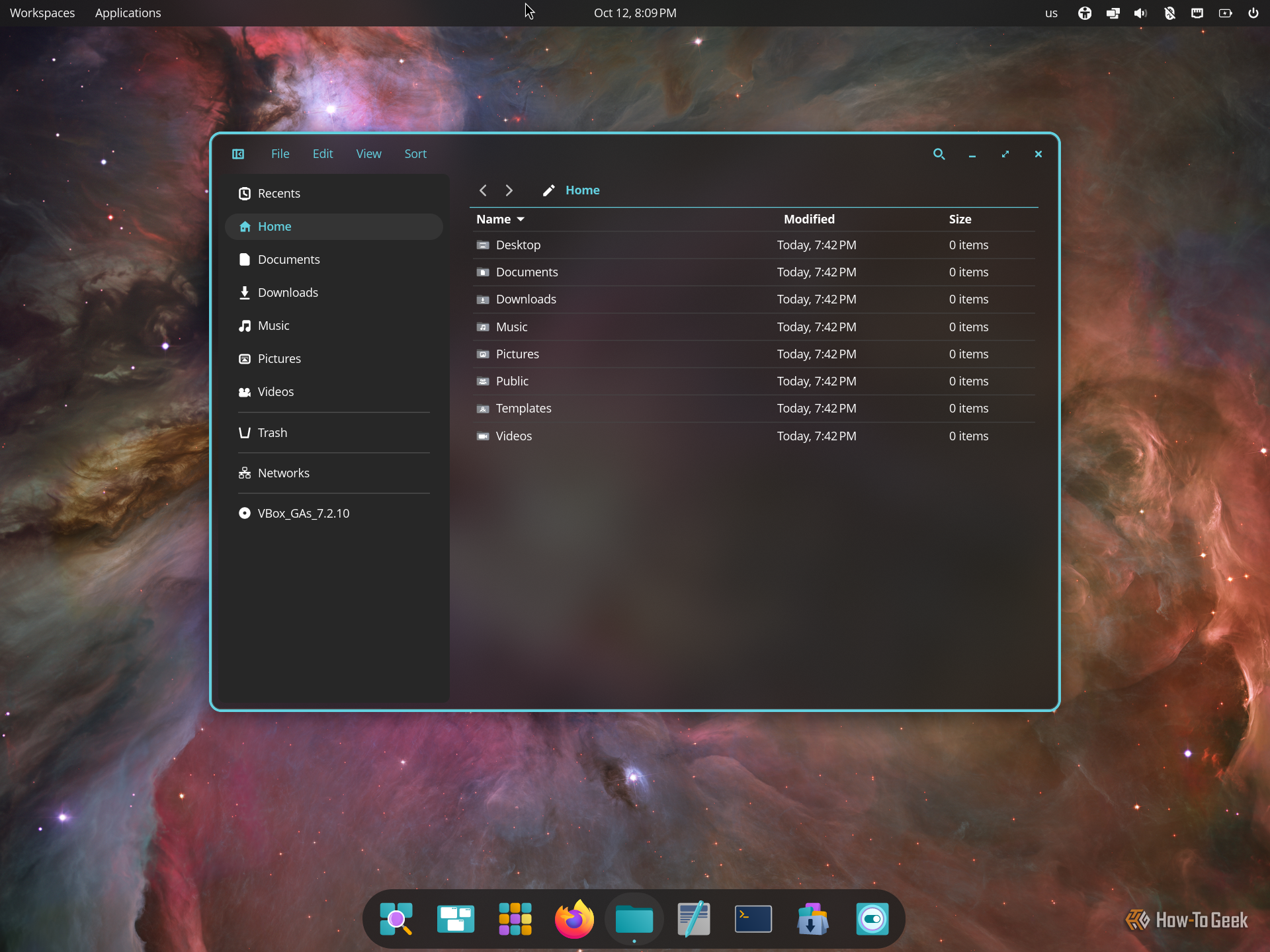
Task: Open the accessibility panel icon
Action: tap(1085, 13)
